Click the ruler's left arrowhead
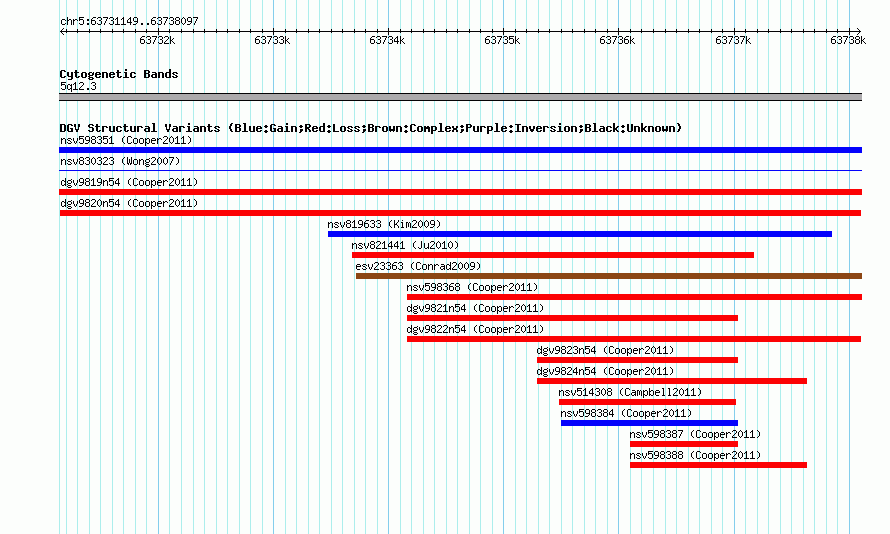 pyautogui.click(x=62, y=31)
